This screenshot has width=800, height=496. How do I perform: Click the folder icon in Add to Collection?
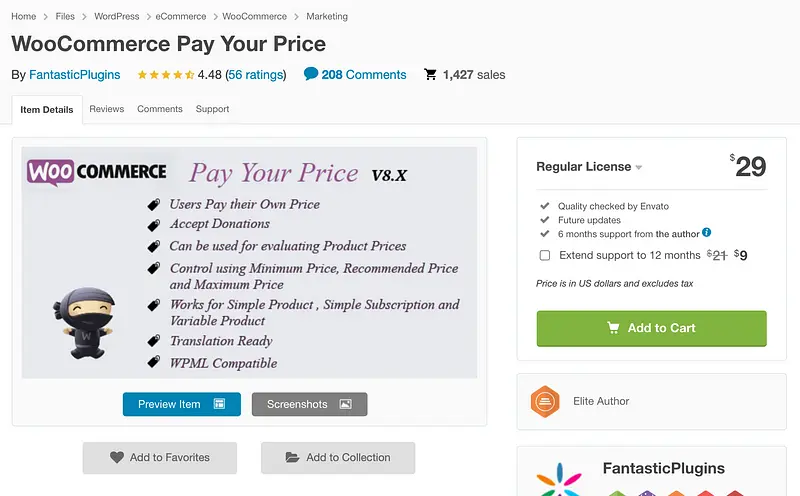292,457
